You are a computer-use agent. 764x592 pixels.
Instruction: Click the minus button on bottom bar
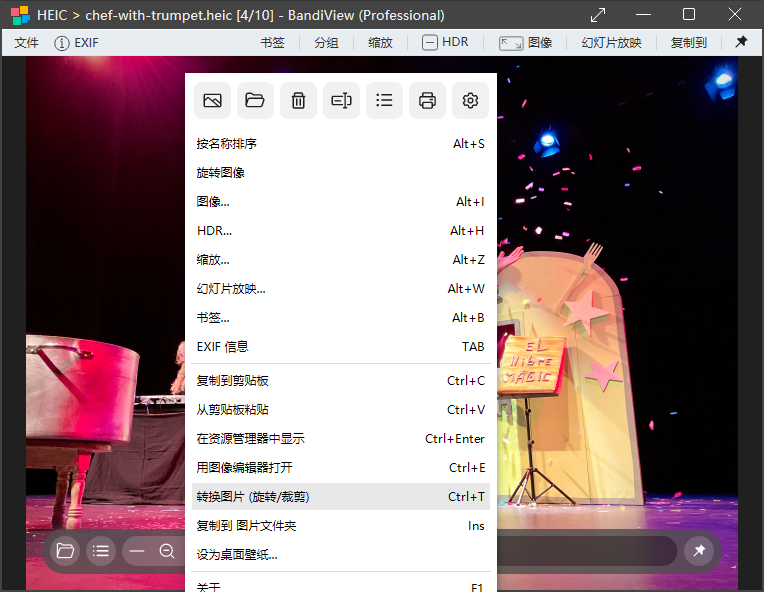point(137,551)
